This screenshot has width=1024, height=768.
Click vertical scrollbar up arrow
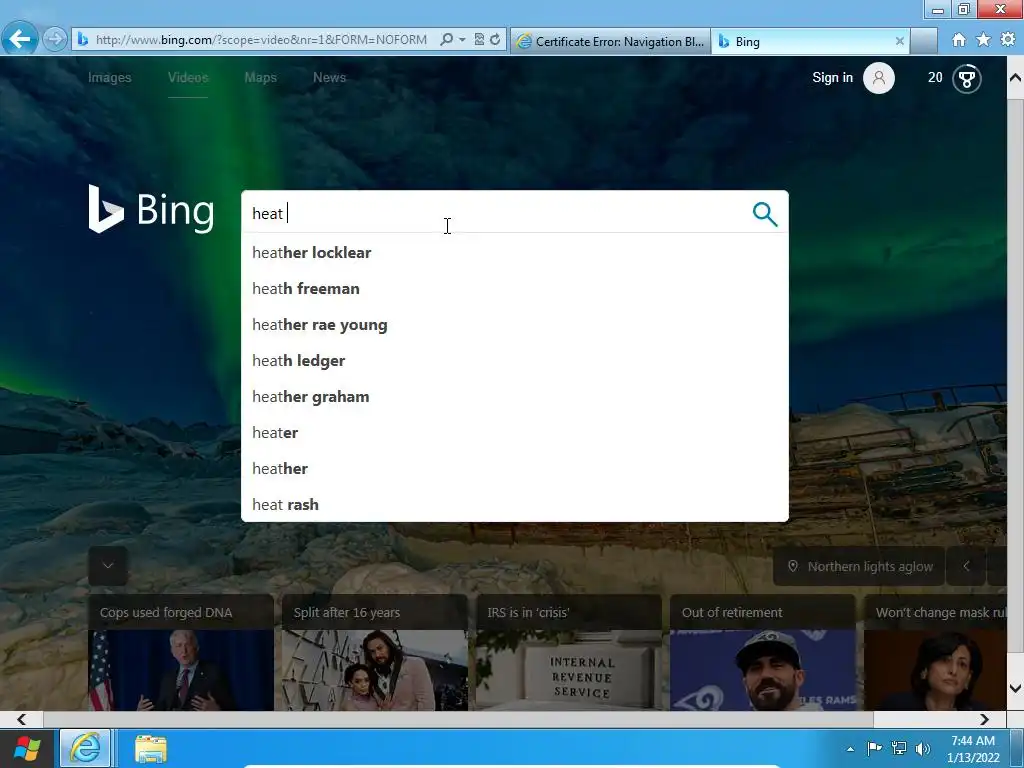point(1015,78)
